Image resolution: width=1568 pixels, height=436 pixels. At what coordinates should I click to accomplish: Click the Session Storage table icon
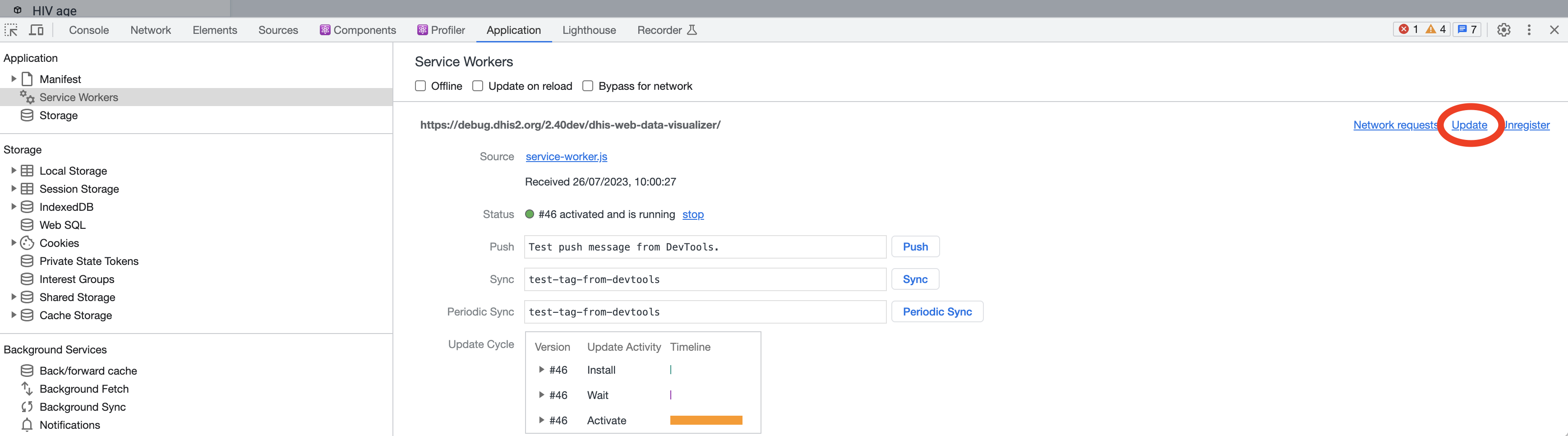click(27, 189)
